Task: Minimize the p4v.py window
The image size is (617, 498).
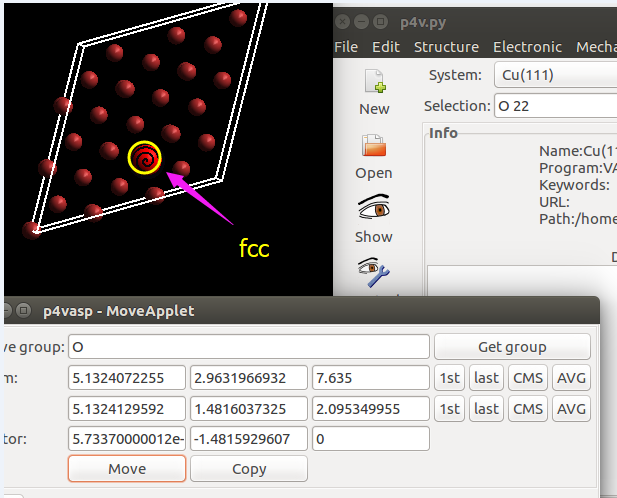Action: pyautogui.click(x=363, y=20)
